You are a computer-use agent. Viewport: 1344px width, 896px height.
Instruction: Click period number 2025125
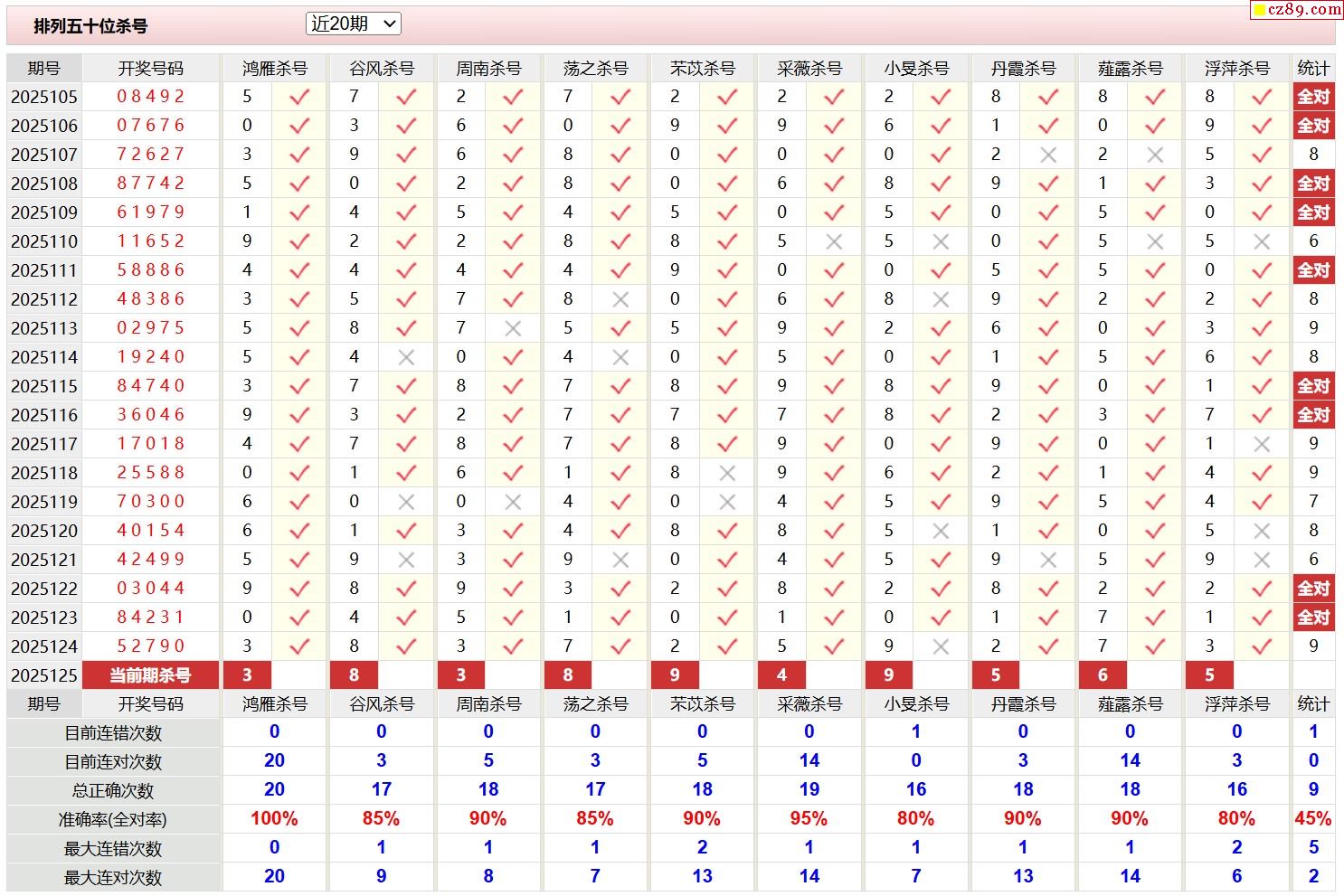coord(44,675)
